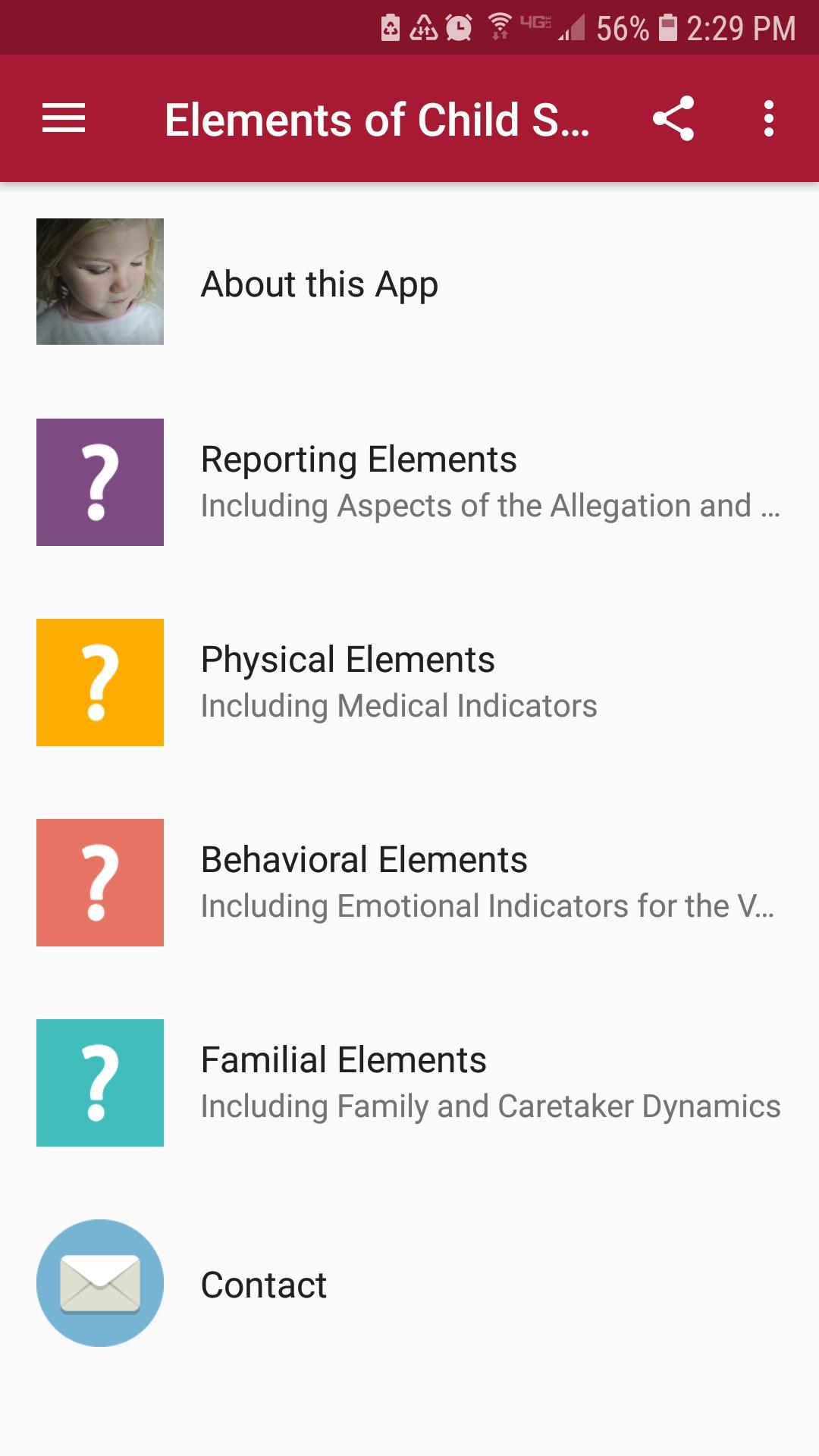Tap Including Medical Indicators subtitle
The height and width of the screenshot is (1456, 819).
[x=399, y=706]
